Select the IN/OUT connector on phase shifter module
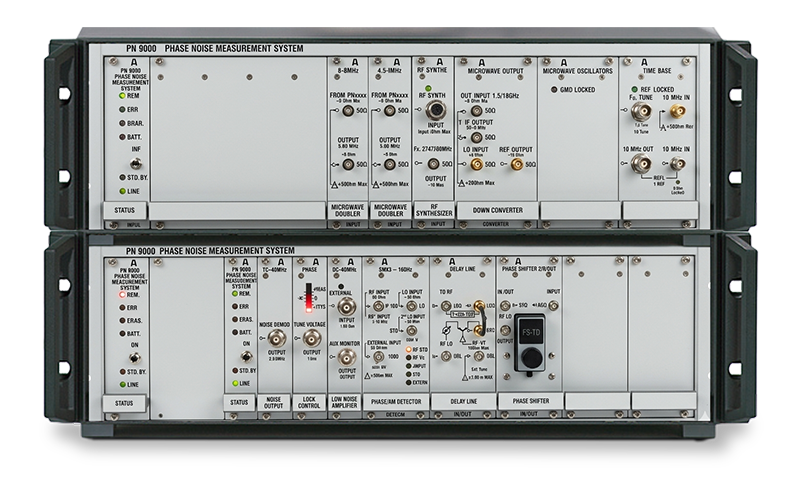This screenshot has height=487, width=800. point(505,305)
